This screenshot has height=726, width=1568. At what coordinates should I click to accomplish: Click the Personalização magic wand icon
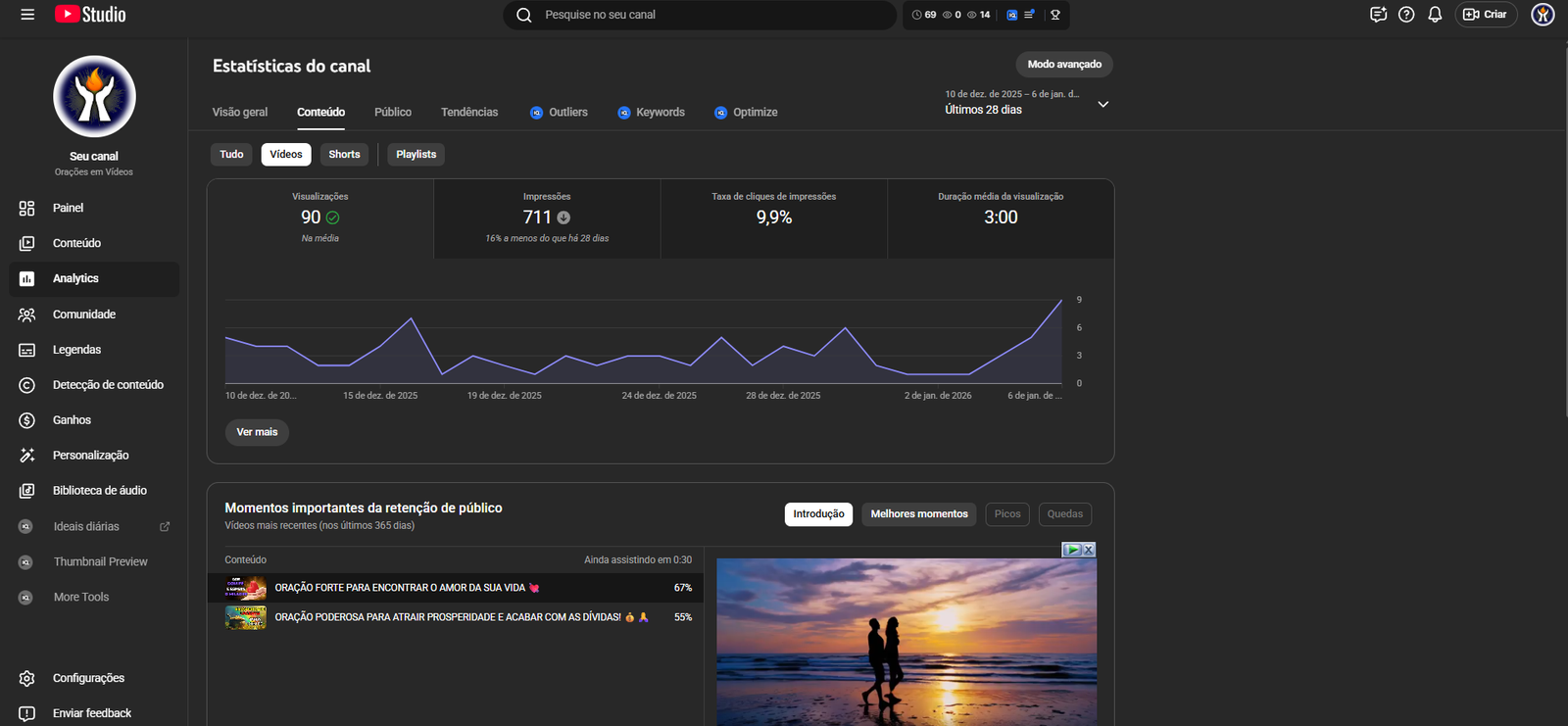tap(27, 456)
